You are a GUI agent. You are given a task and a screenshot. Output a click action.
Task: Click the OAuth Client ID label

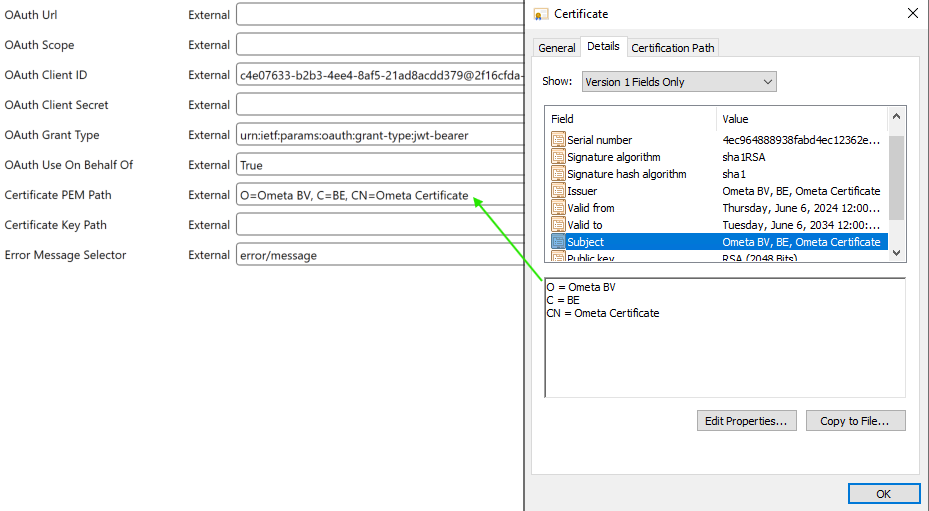(46, 75)
